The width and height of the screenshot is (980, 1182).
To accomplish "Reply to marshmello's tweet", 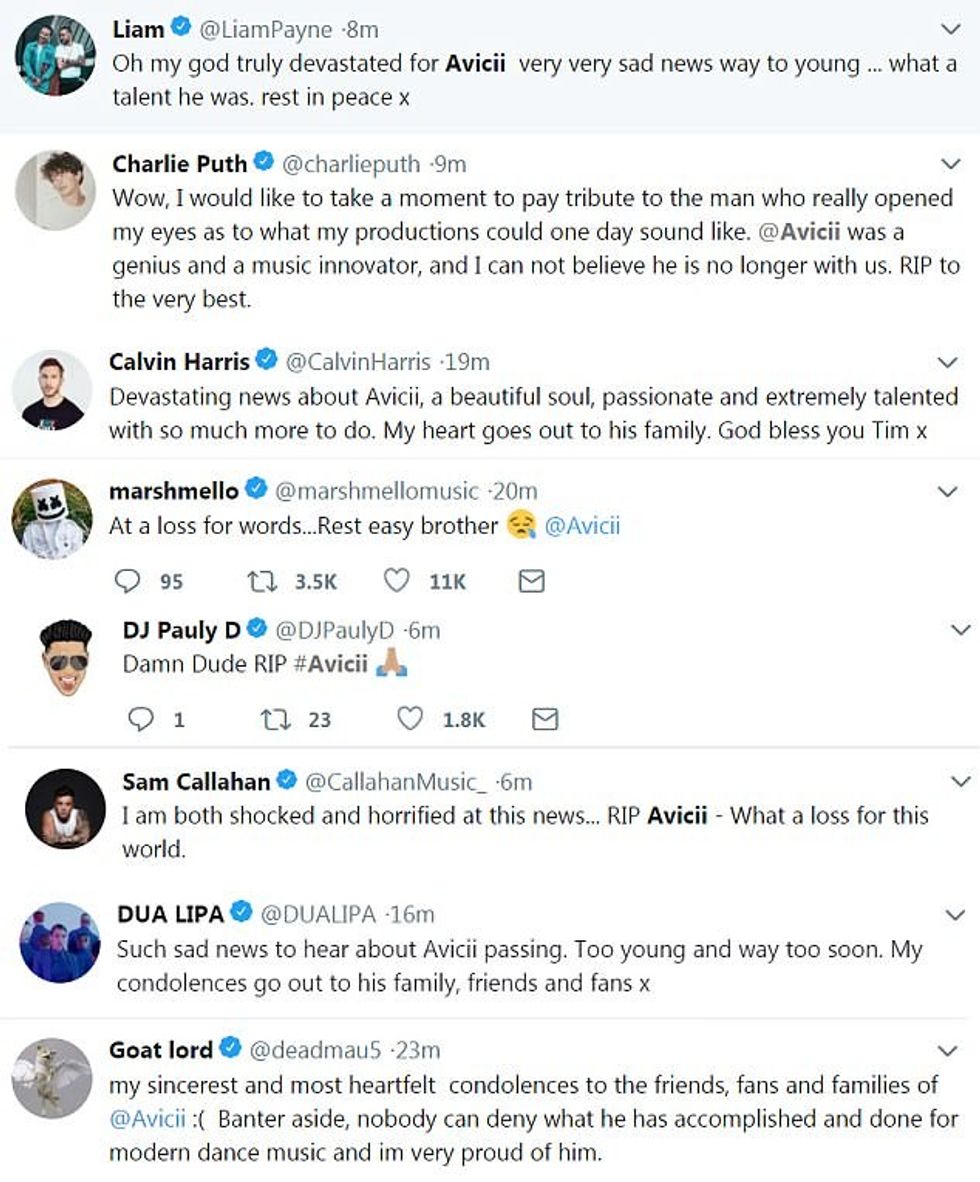I will click(128, 580).
